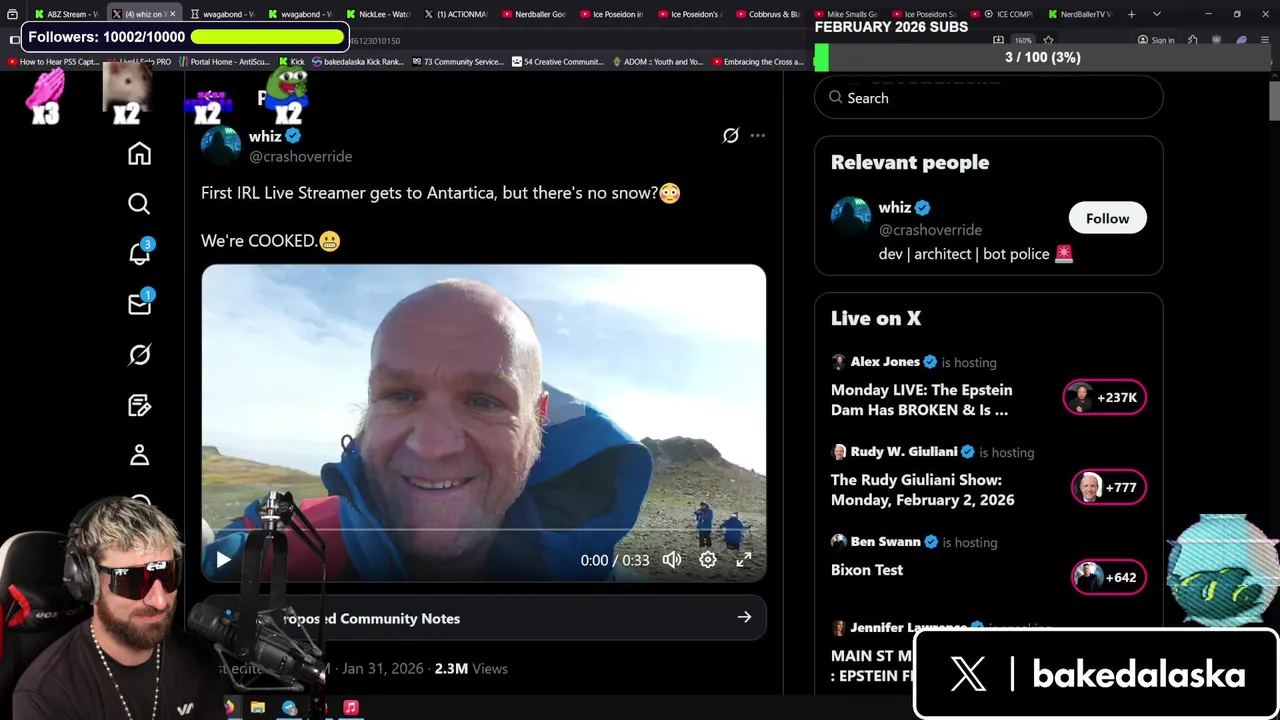
Task: Open 54 Creative Communit bookmark
Action: point(558,62)
